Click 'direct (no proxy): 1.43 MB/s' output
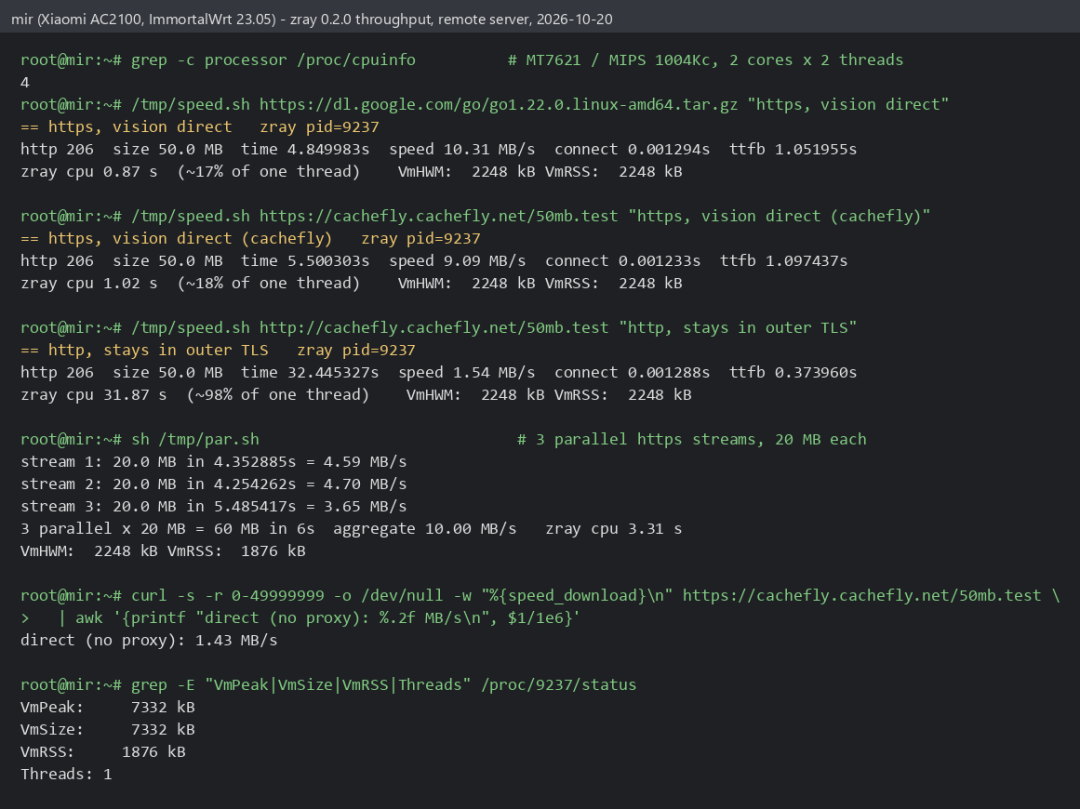Viewport: 1080px width, 809px height. [x=149, y=640]
